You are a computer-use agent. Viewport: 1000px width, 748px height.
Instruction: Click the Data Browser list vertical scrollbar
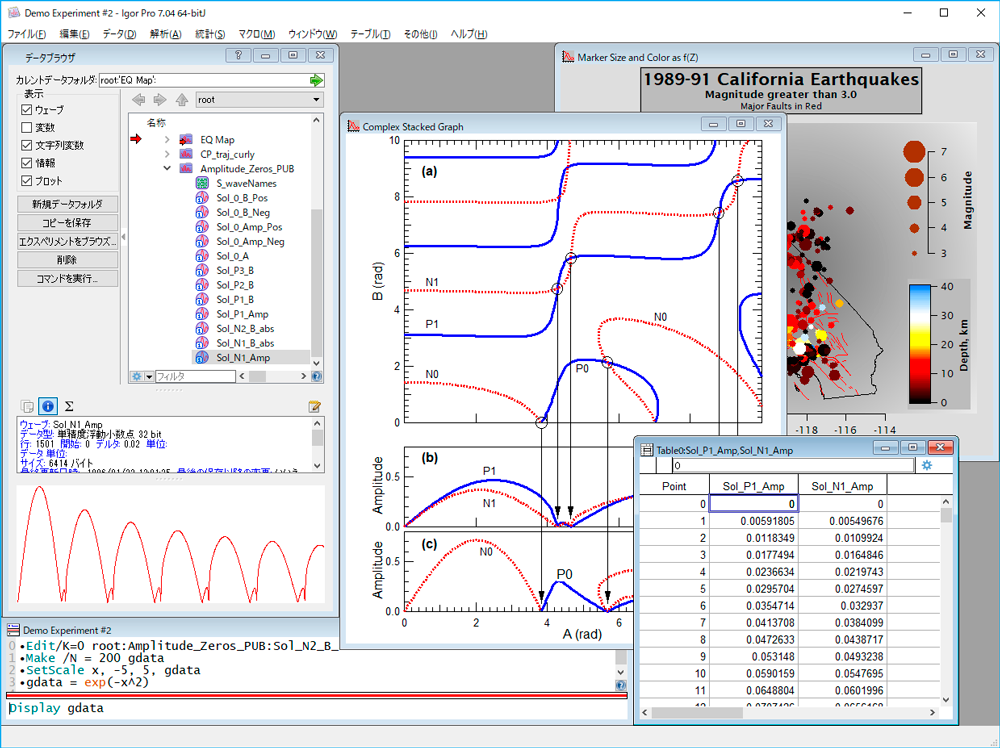click(x=316, y=241)
